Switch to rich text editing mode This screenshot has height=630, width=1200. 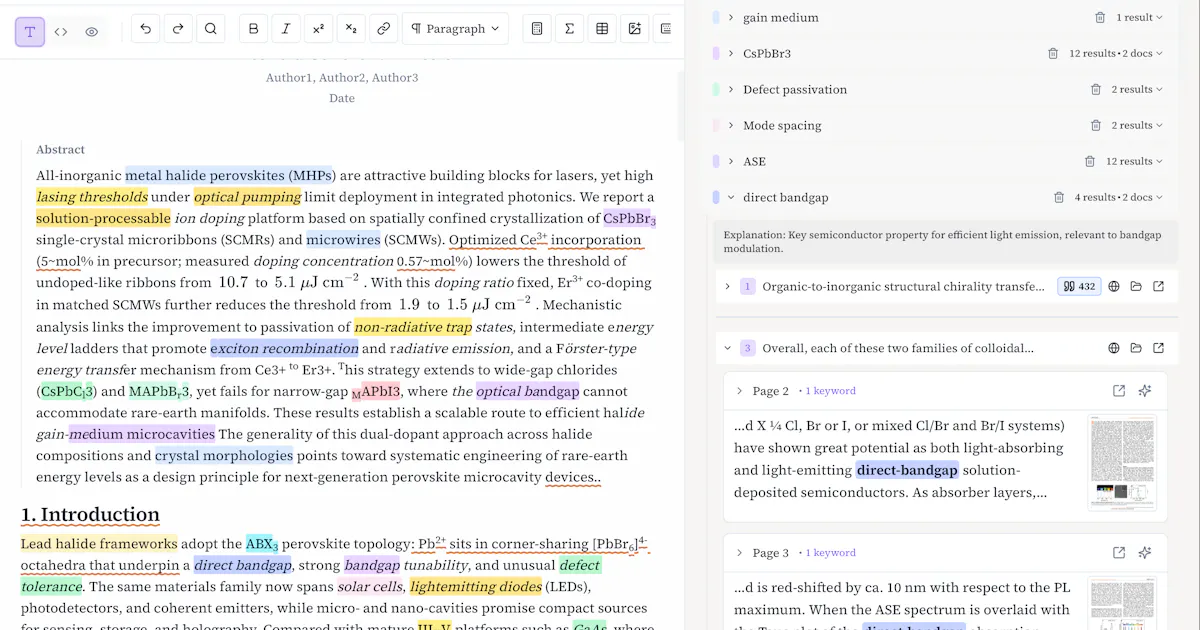[x=30, y=32]
